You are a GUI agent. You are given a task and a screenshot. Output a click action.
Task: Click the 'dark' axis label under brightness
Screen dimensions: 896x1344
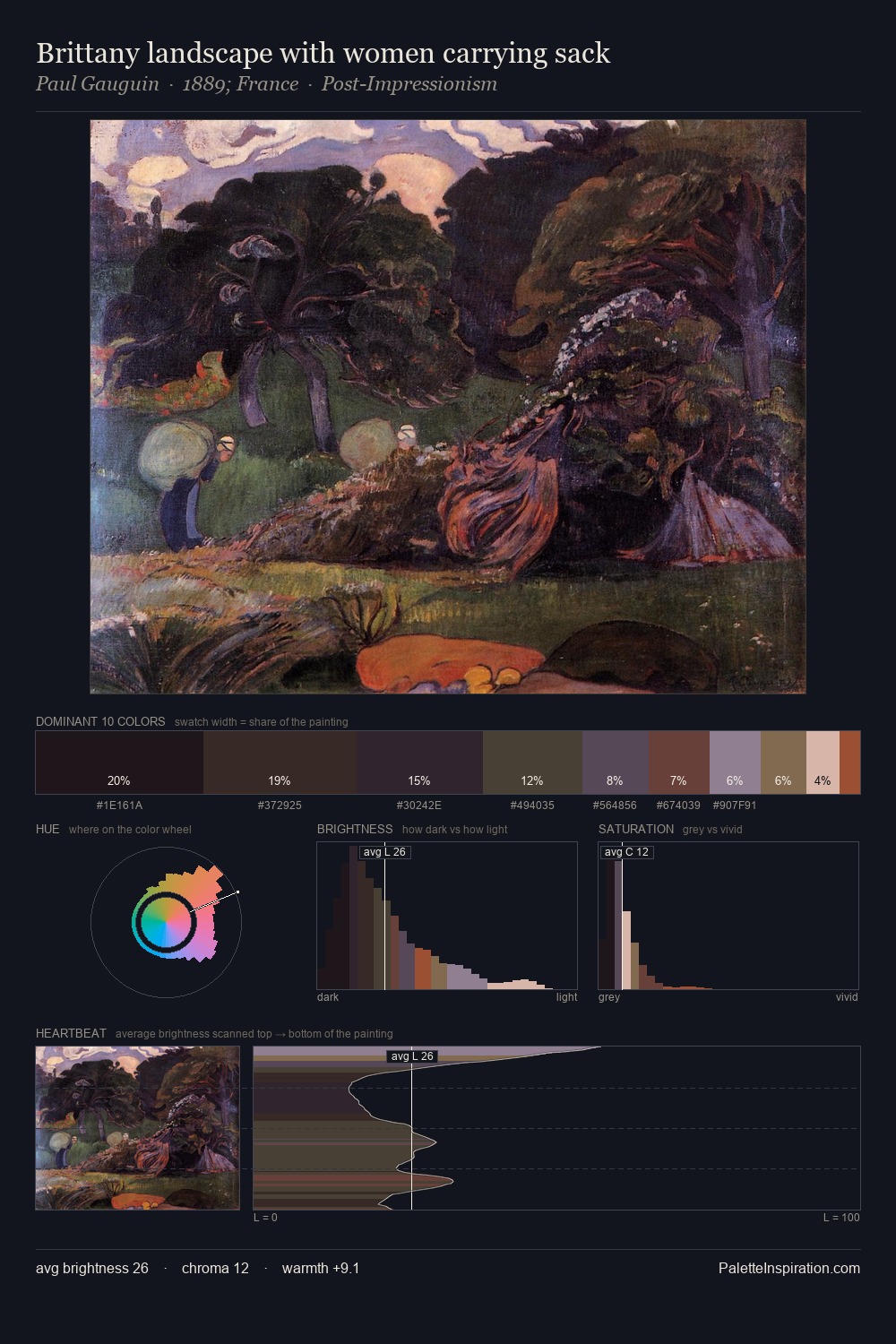click(328, 997)
